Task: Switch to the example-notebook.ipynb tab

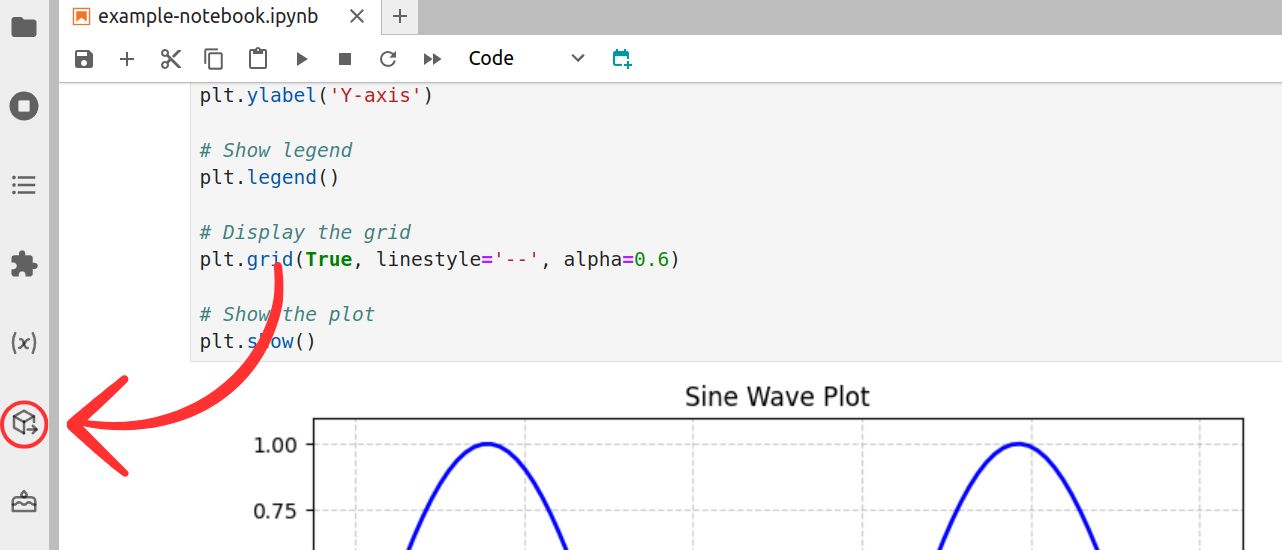Action: coord(218,17)
